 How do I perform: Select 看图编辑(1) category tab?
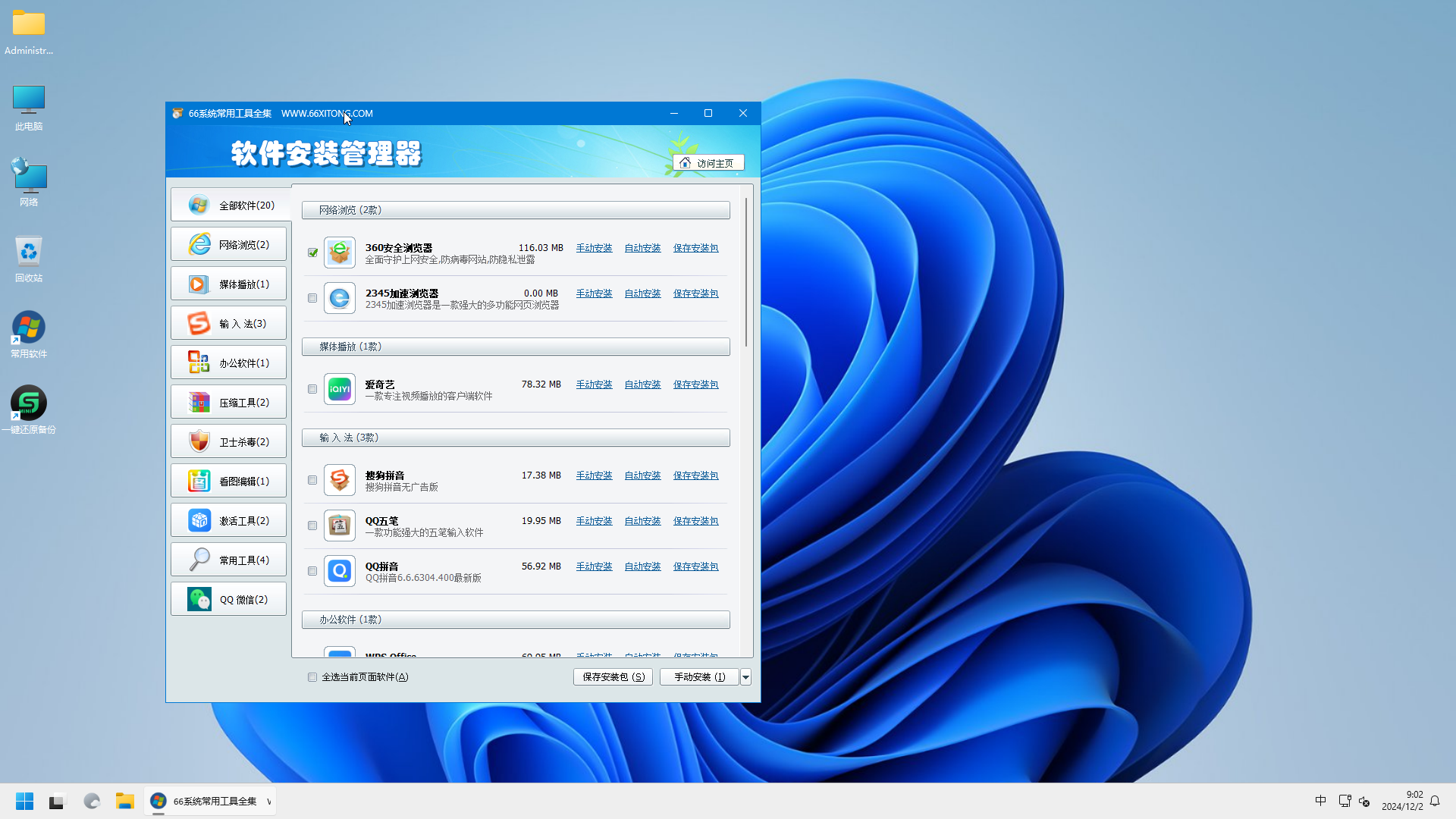228,481
